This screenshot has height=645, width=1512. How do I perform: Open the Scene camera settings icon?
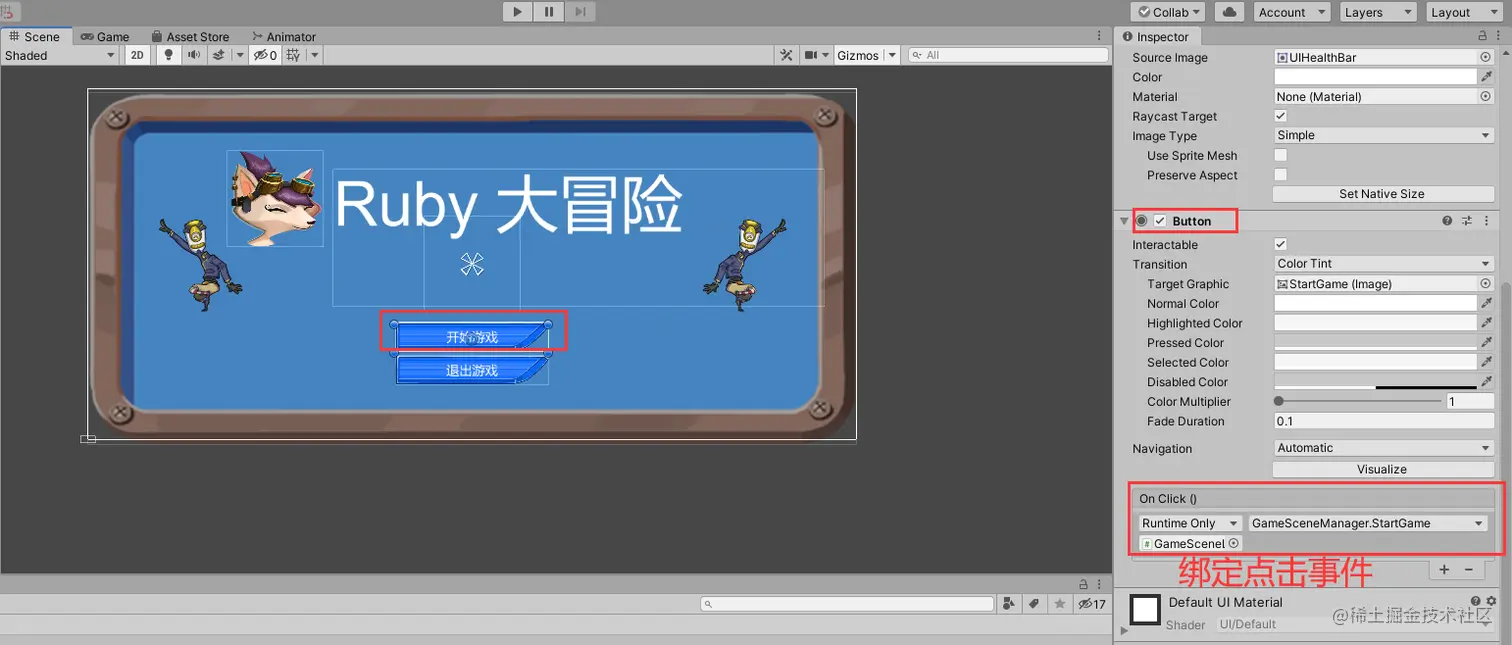click(812, 55)
